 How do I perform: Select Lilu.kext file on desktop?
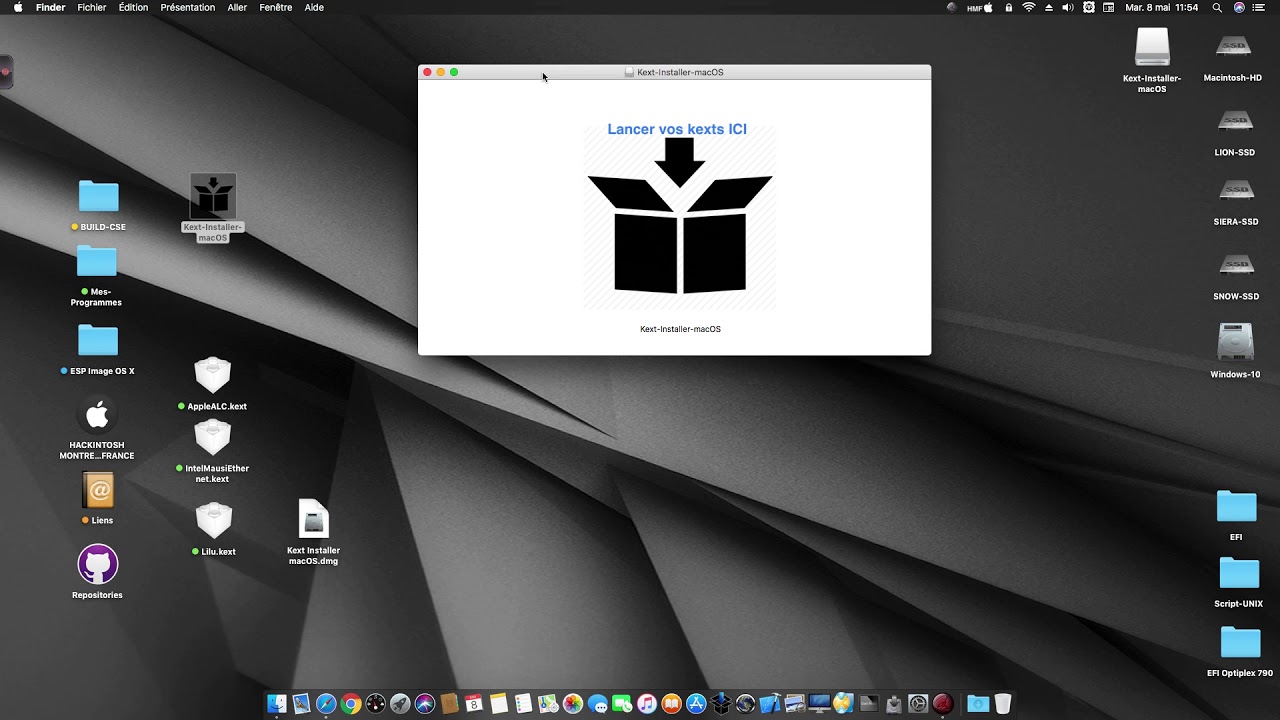pos(214,521)
